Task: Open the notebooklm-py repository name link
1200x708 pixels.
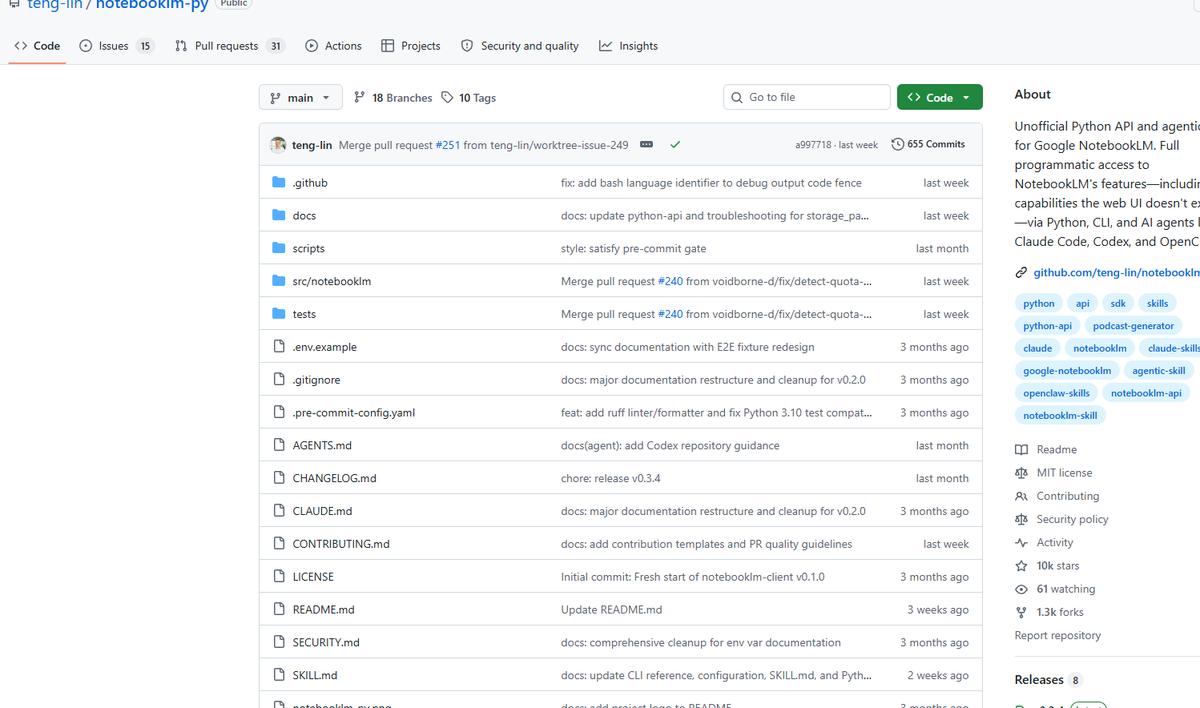Action: [152, 4]
